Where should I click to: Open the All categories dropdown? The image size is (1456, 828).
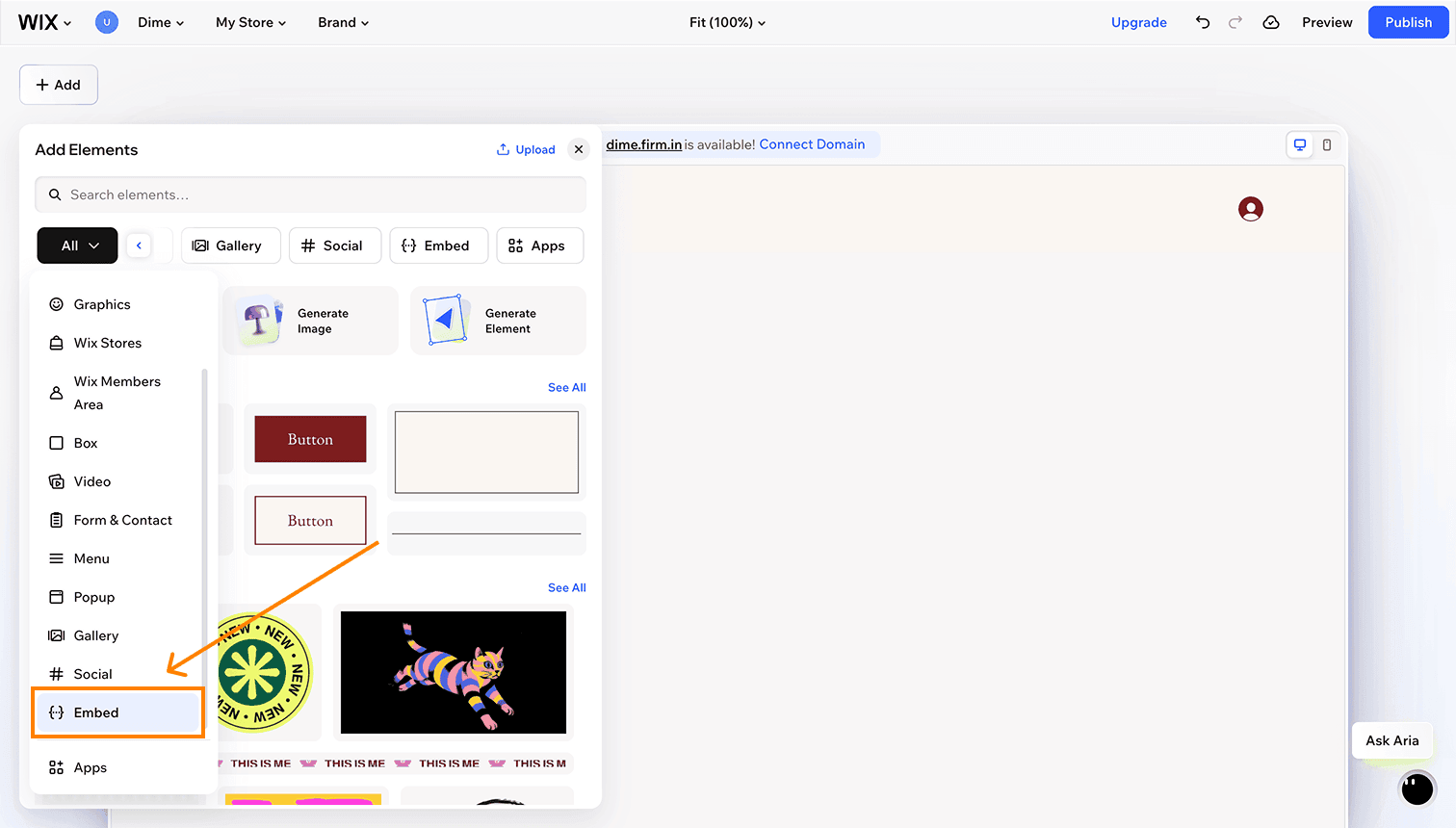[77, 246]
